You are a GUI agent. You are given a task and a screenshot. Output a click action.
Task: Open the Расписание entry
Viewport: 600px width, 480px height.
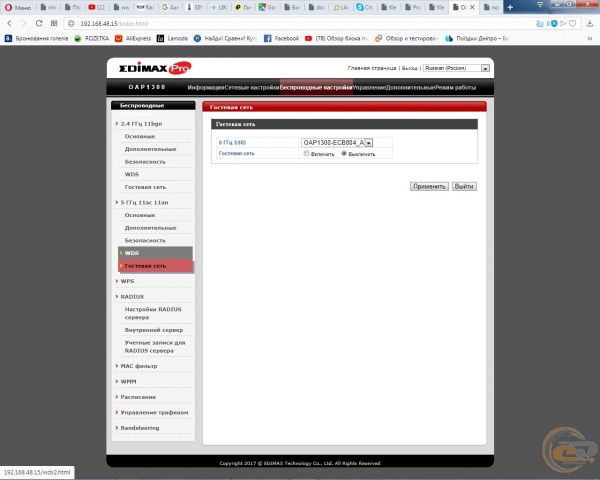138,397
